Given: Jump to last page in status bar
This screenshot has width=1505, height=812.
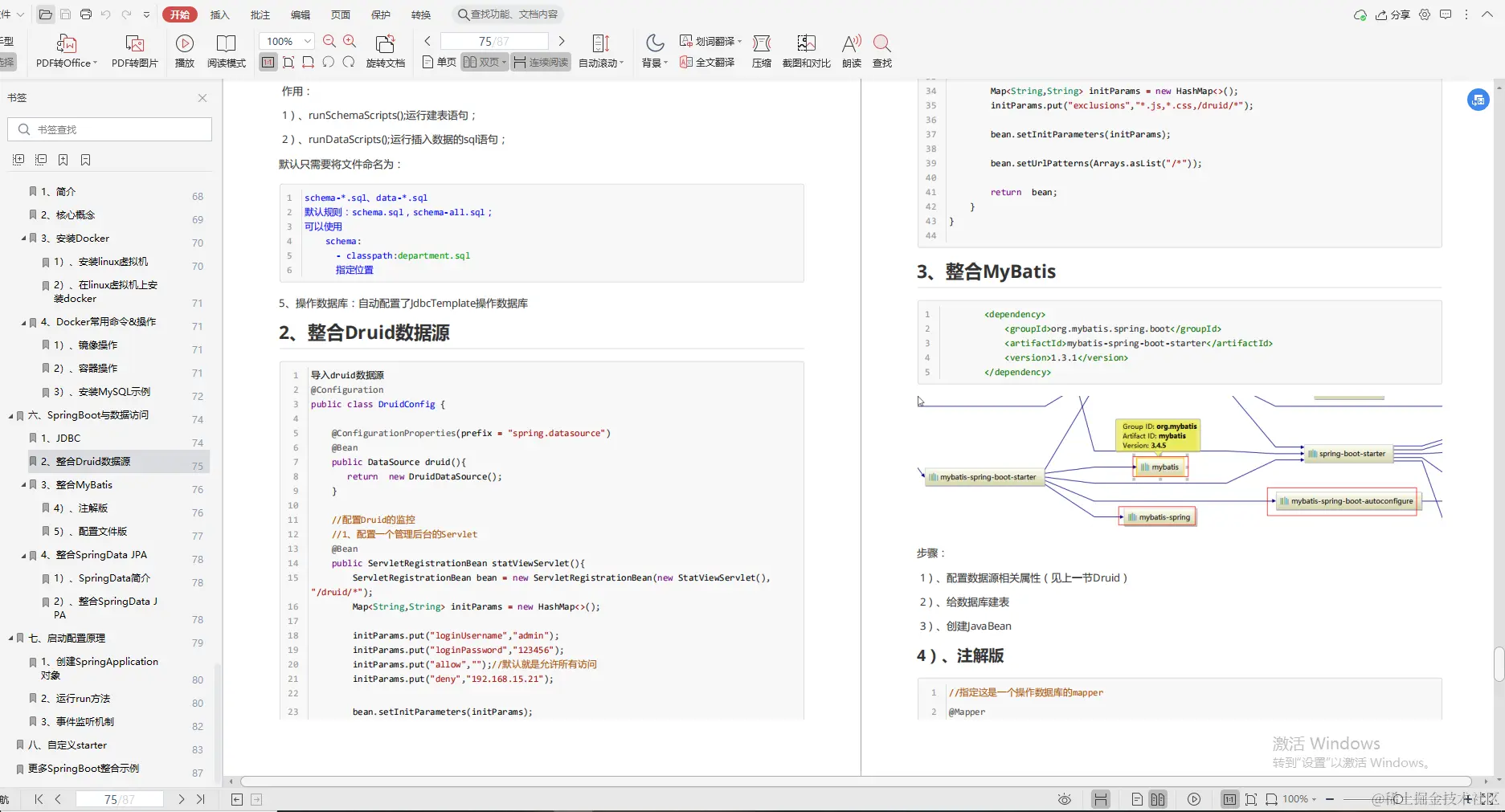Looking at the screenshot, I should (x=201, y=799).
